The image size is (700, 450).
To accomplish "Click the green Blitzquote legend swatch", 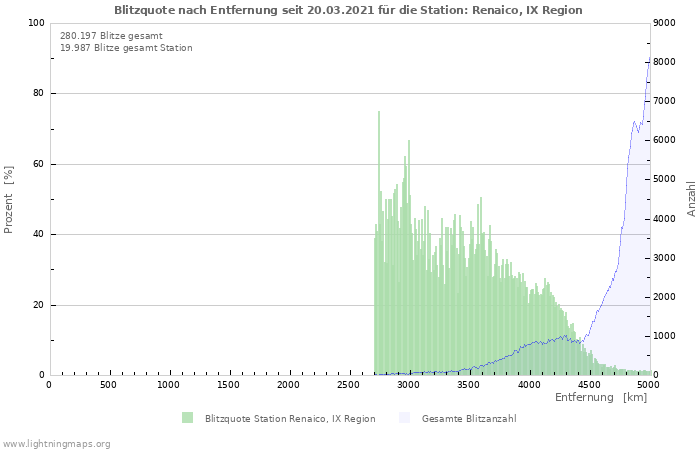I will [x=187, y=418].
